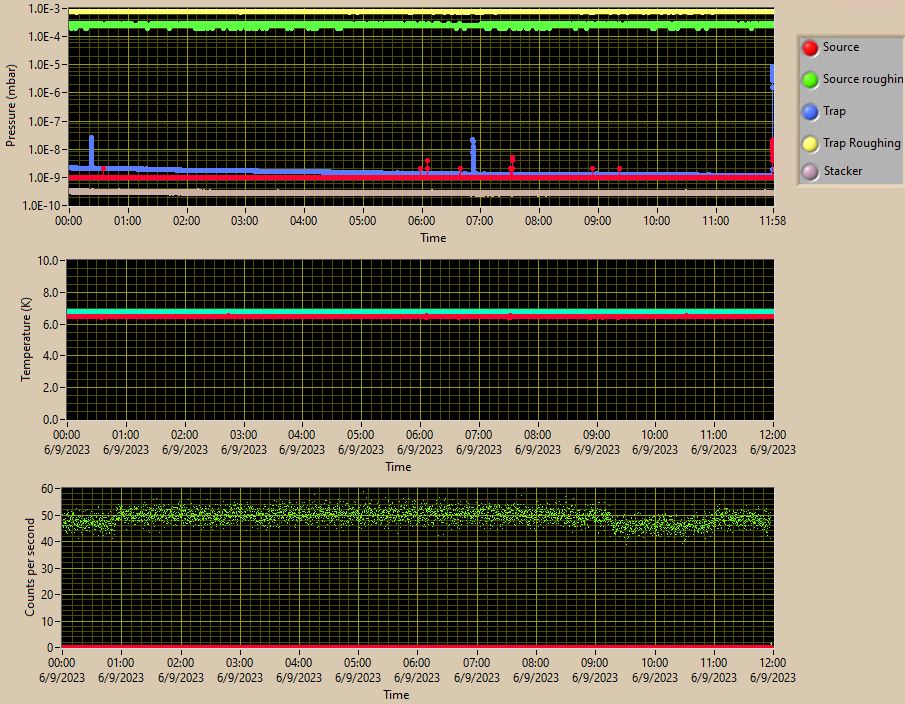This screenshot has height=704, width=905.
Task: Click the gray Stacker legend icon
Action: [x=811, y=172]
